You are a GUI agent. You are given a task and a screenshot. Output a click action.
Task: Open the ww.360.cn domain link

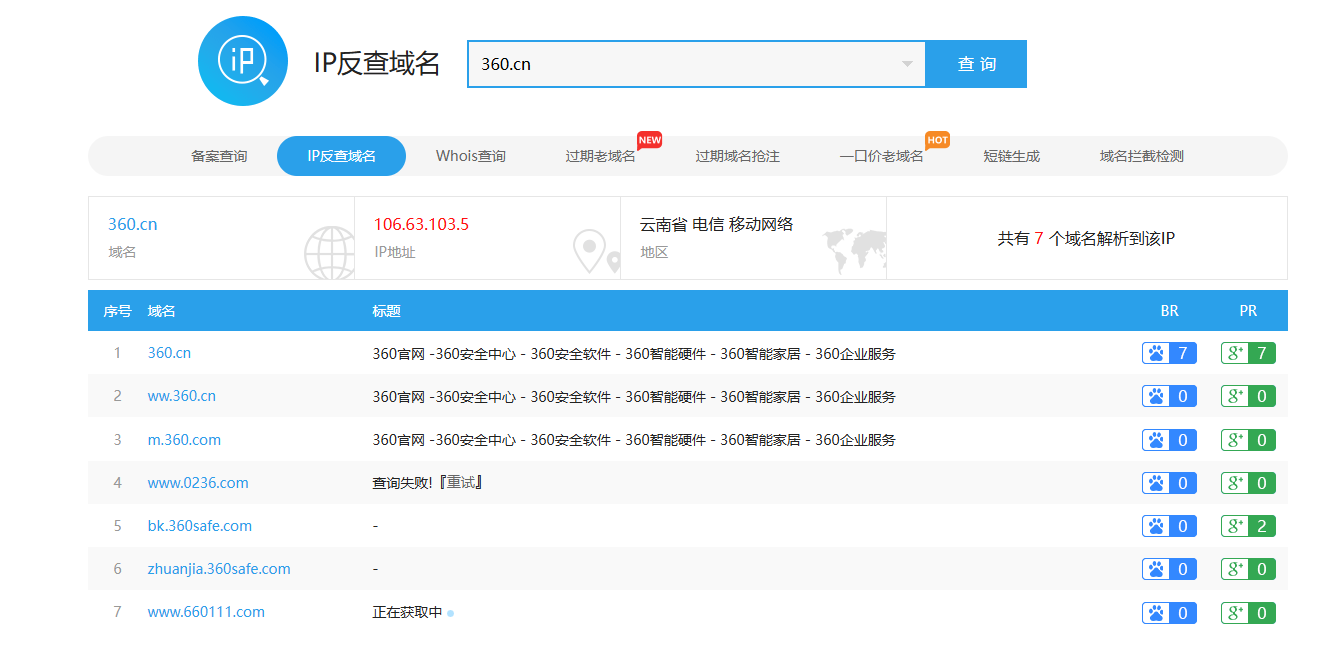coord(182,396)
